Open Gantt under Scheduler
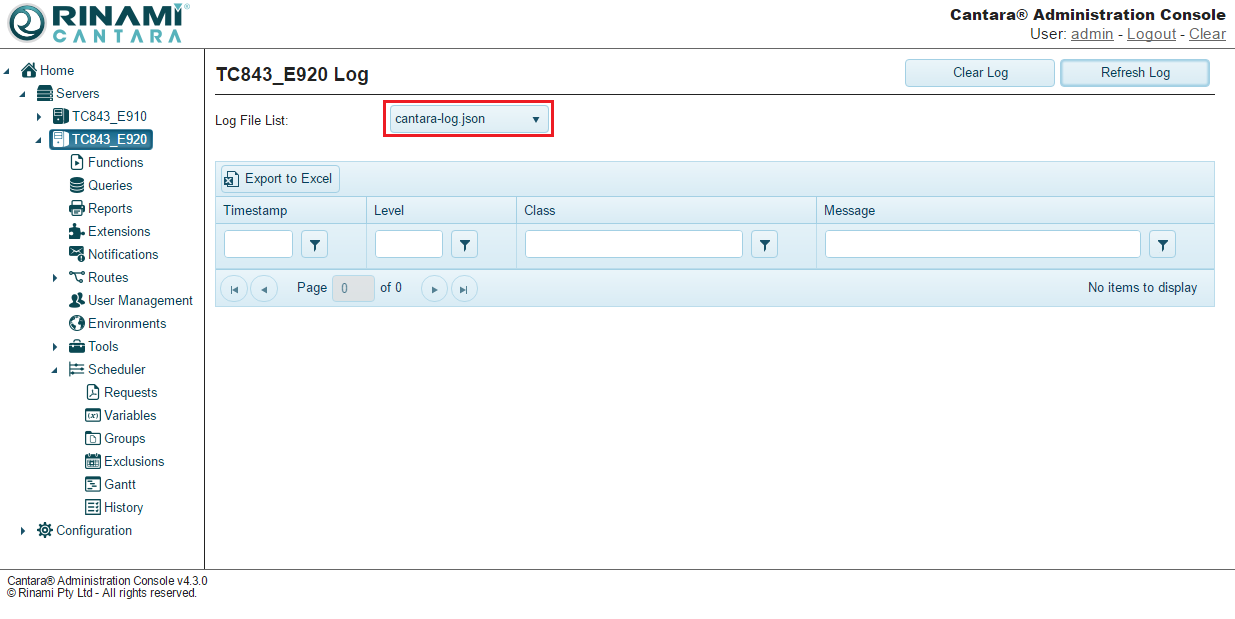 119,484
